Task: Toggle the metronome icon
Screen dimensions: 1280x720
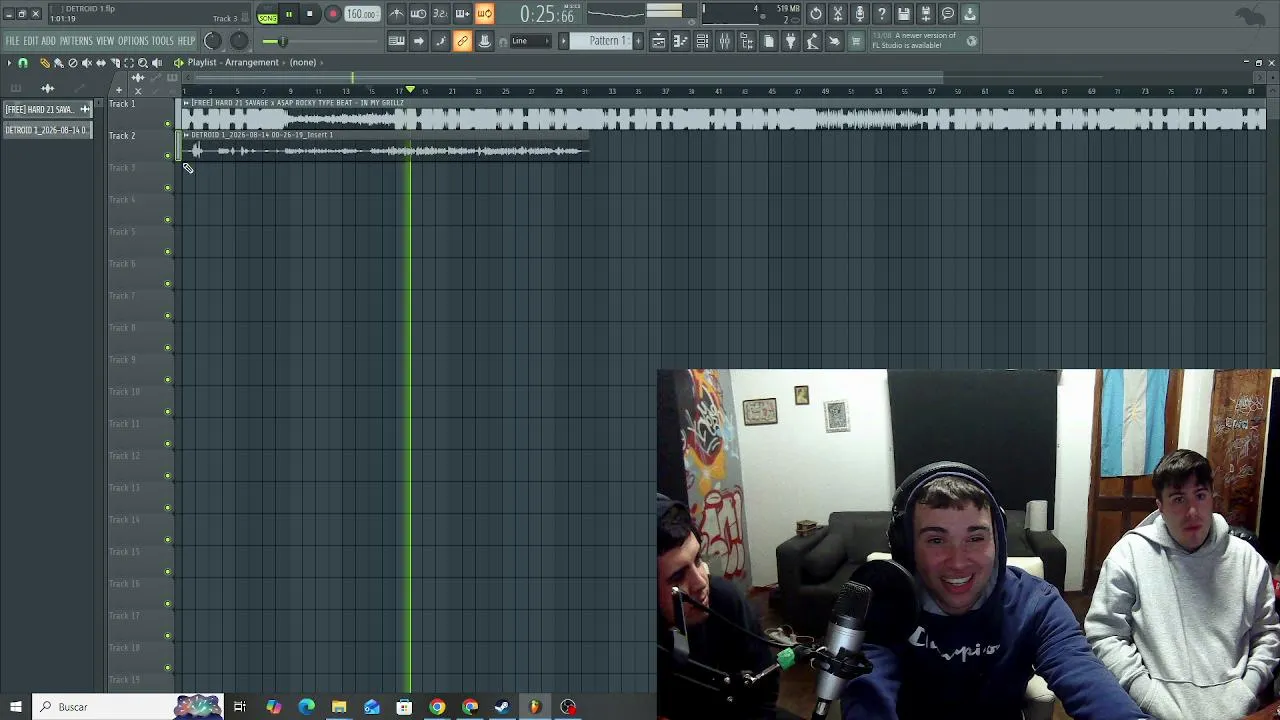Action: point(397,14)
